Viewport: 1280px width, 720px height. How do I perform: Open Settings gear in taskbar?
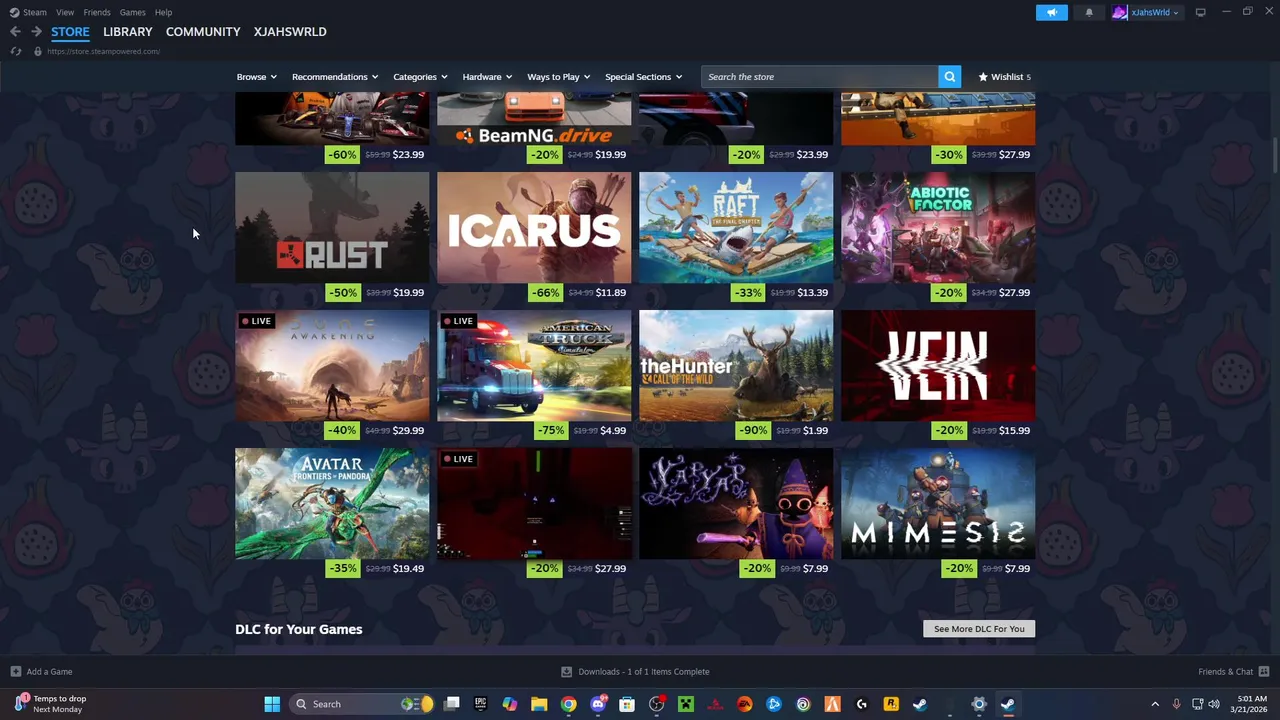(x=978, y=704)
